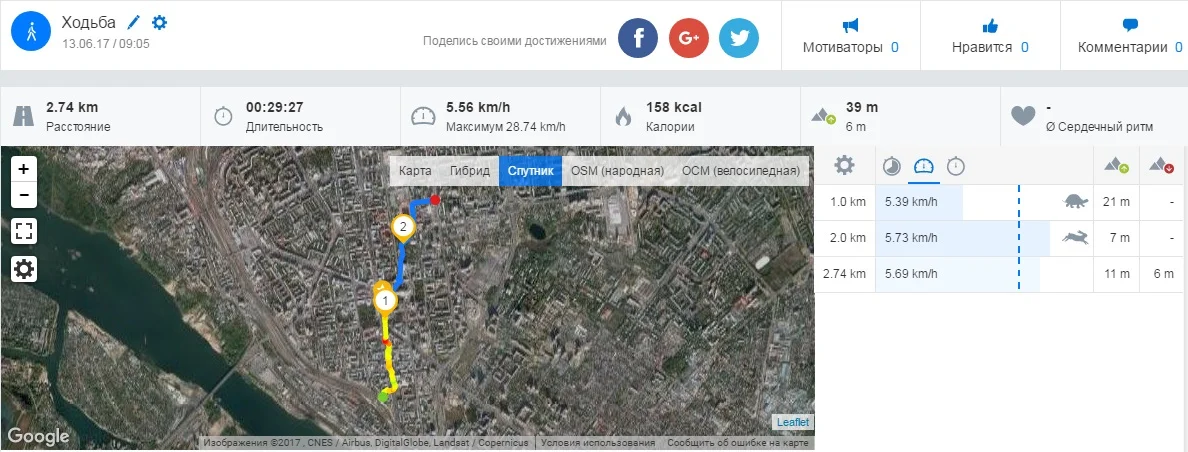Open workout settings gear next to title
Viewport: 1188px width, 452px height.
coord(159,23)
